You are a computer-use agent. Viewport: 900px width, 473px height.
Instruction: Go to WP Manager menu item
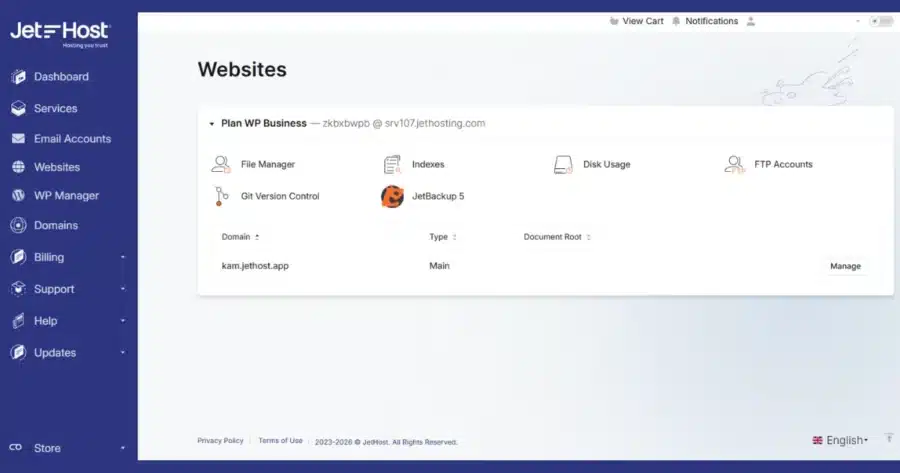(67, 195)
